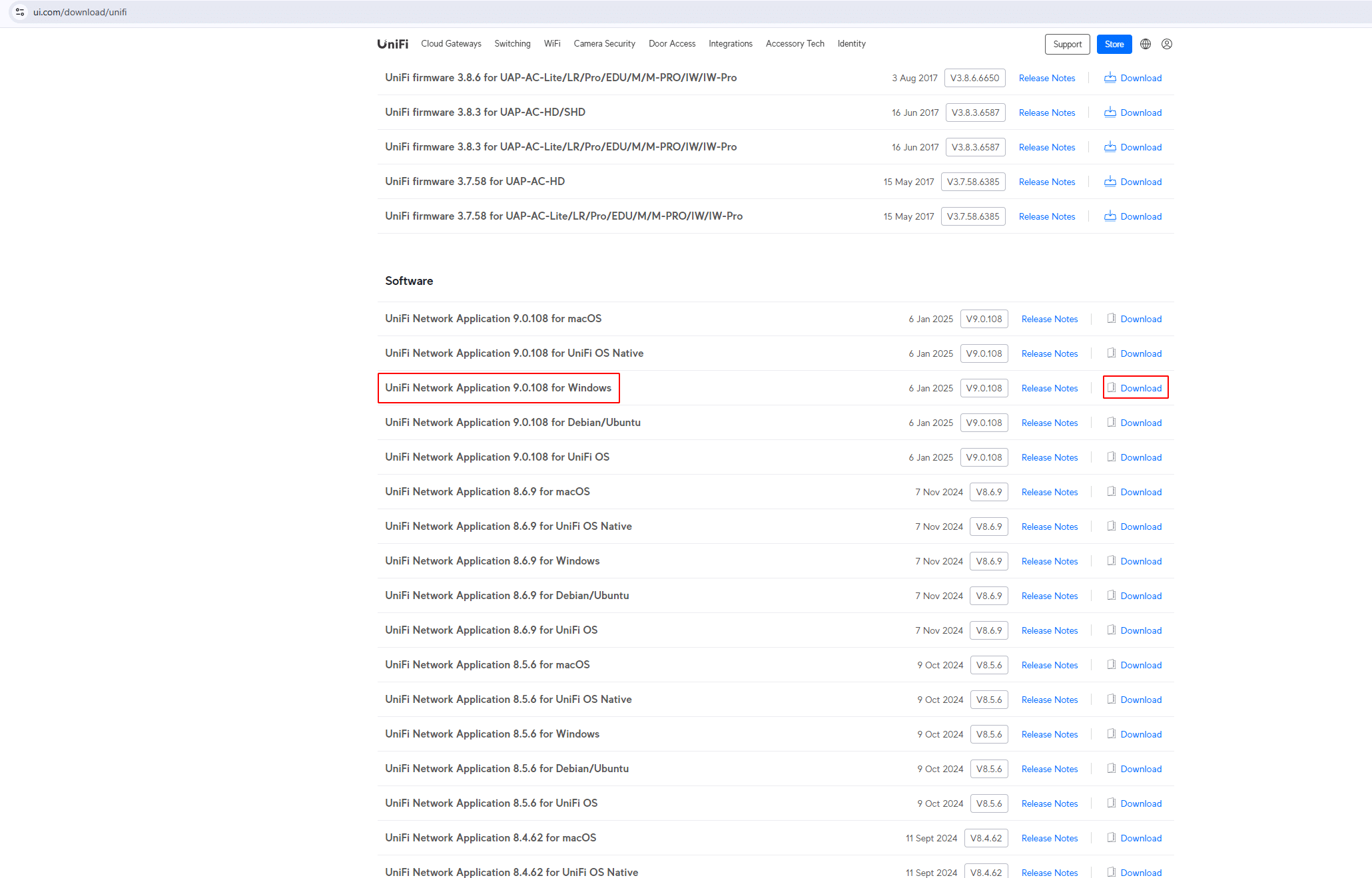Click file icon for 9.0.108 for UniFi OS
Viewport: 1372px width, 878px height.
1112,457
